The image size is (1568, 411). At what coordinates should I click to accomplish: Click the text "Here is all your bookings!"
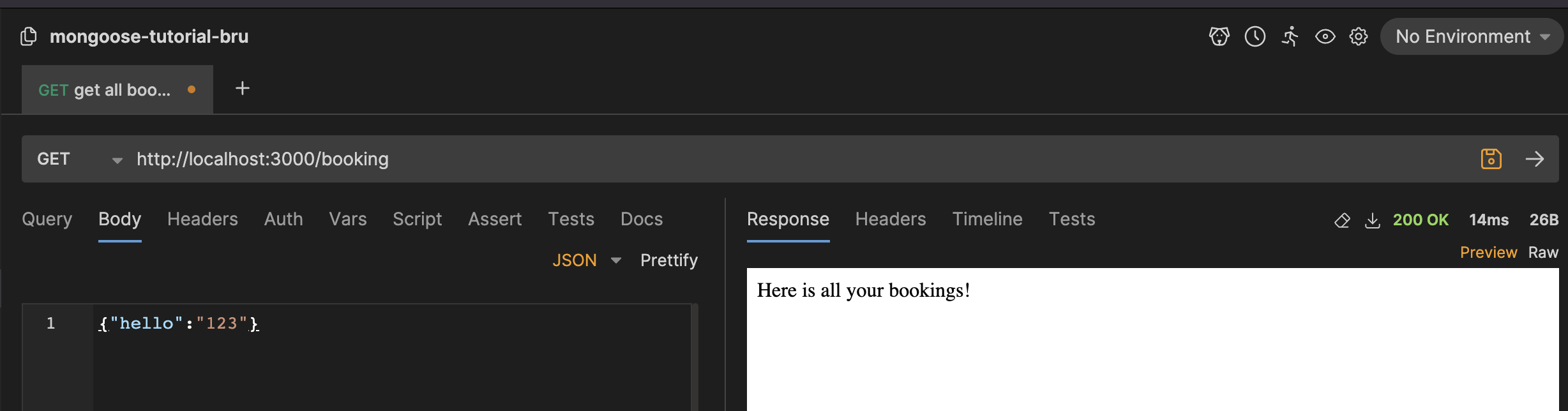coord(863,290)
